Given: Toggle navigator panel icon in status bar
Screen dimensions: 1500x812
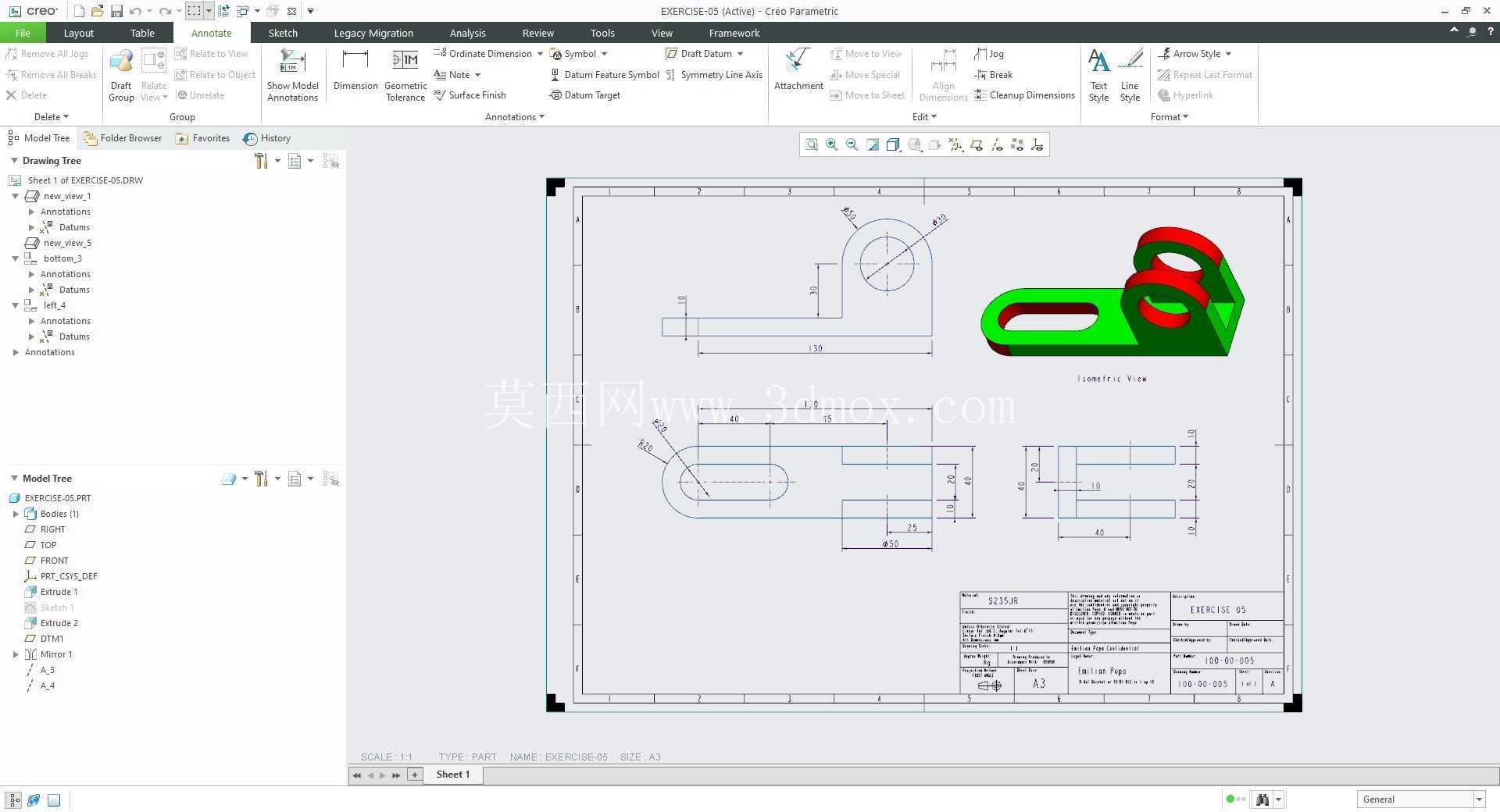Looking at the screenshot, I should pos(14,800).
